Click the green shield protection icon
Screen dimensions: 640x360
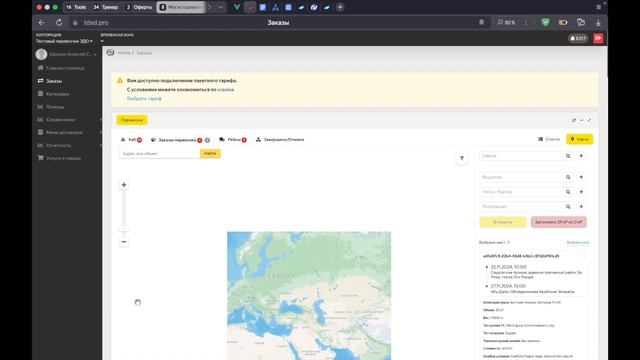pos(545,22)
